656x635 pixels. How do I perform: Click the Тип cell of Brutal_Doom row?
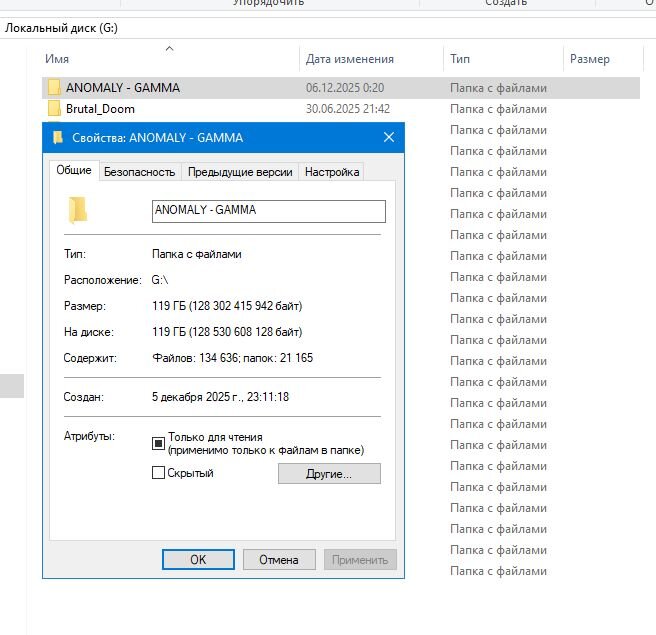click(498, 109)
